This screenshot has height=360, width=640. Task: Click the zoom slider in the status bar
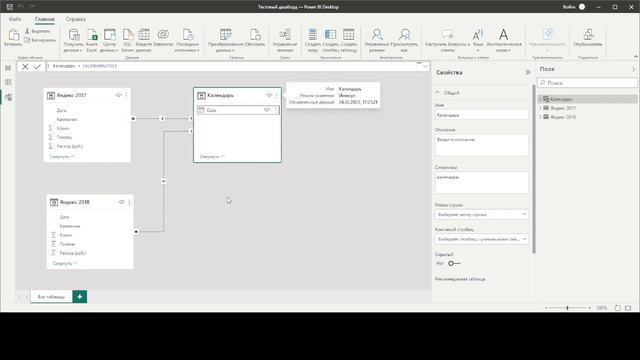568,308
